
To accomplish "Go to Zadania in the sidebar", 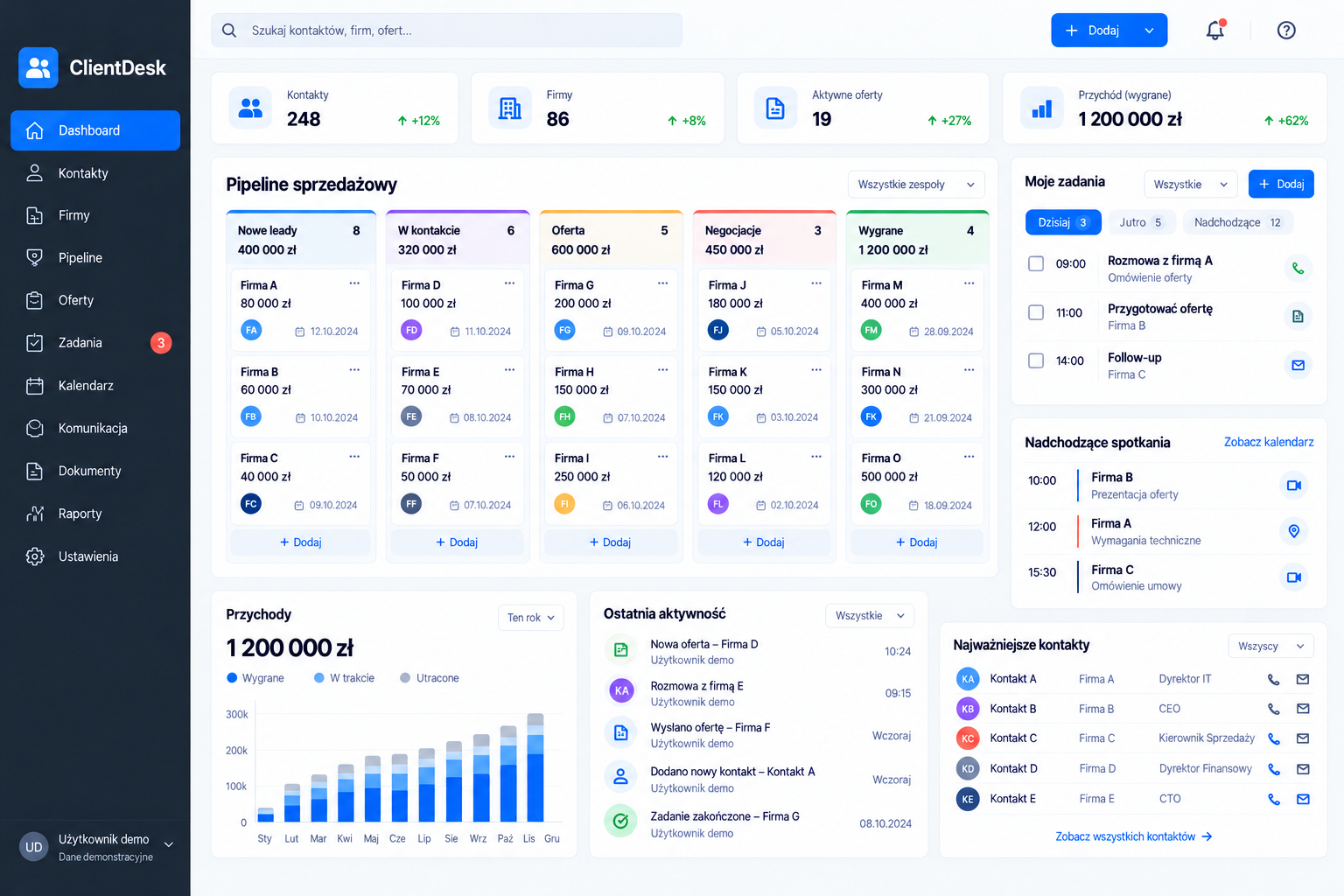I will pos(95,343).
